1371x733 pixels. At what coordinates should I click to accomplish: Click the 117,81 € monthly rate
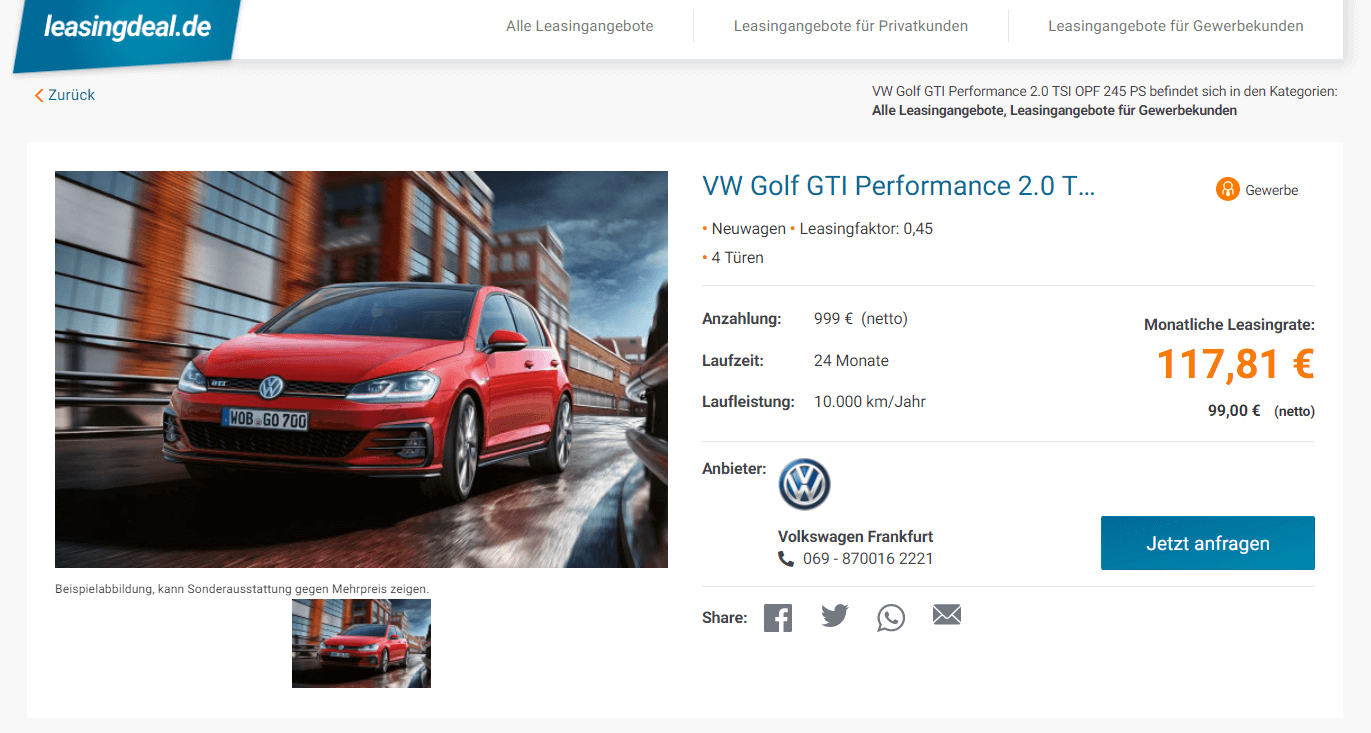coord(1236,364)
